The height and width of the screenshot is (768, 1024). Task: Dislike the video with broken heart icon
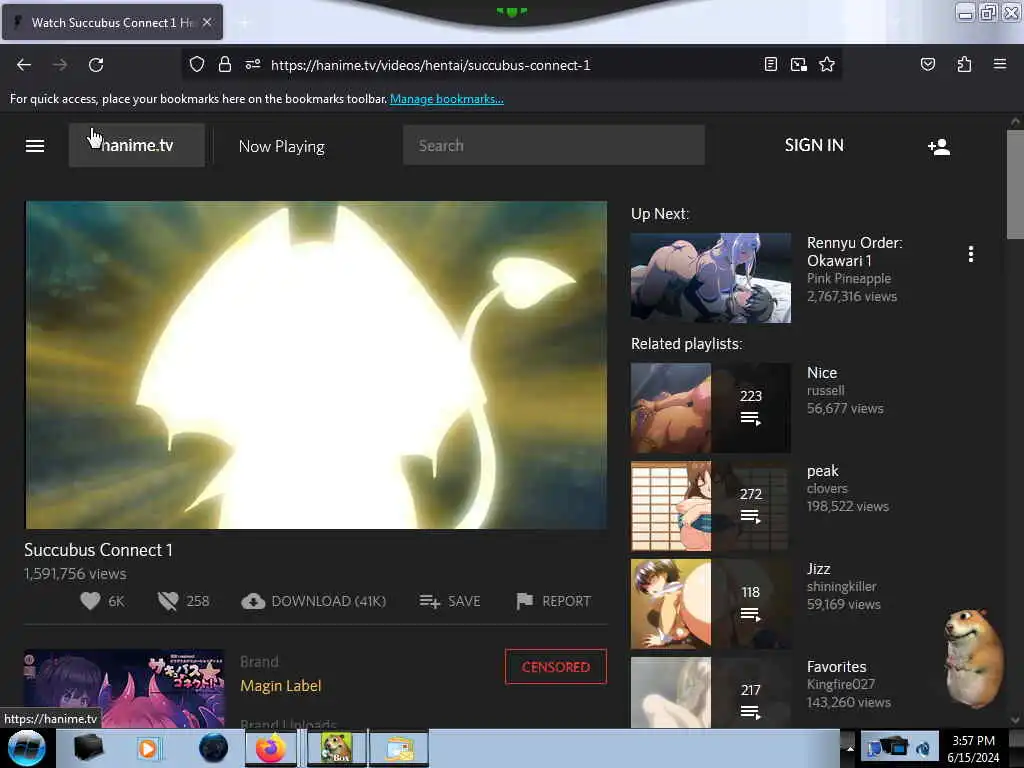tap(168, 601)
